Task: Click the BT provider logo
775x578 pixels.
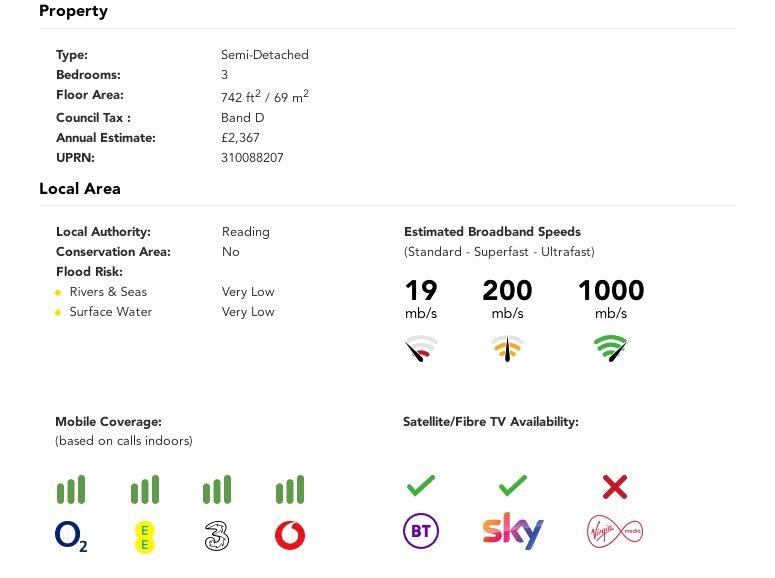Action: click(421, 531)
